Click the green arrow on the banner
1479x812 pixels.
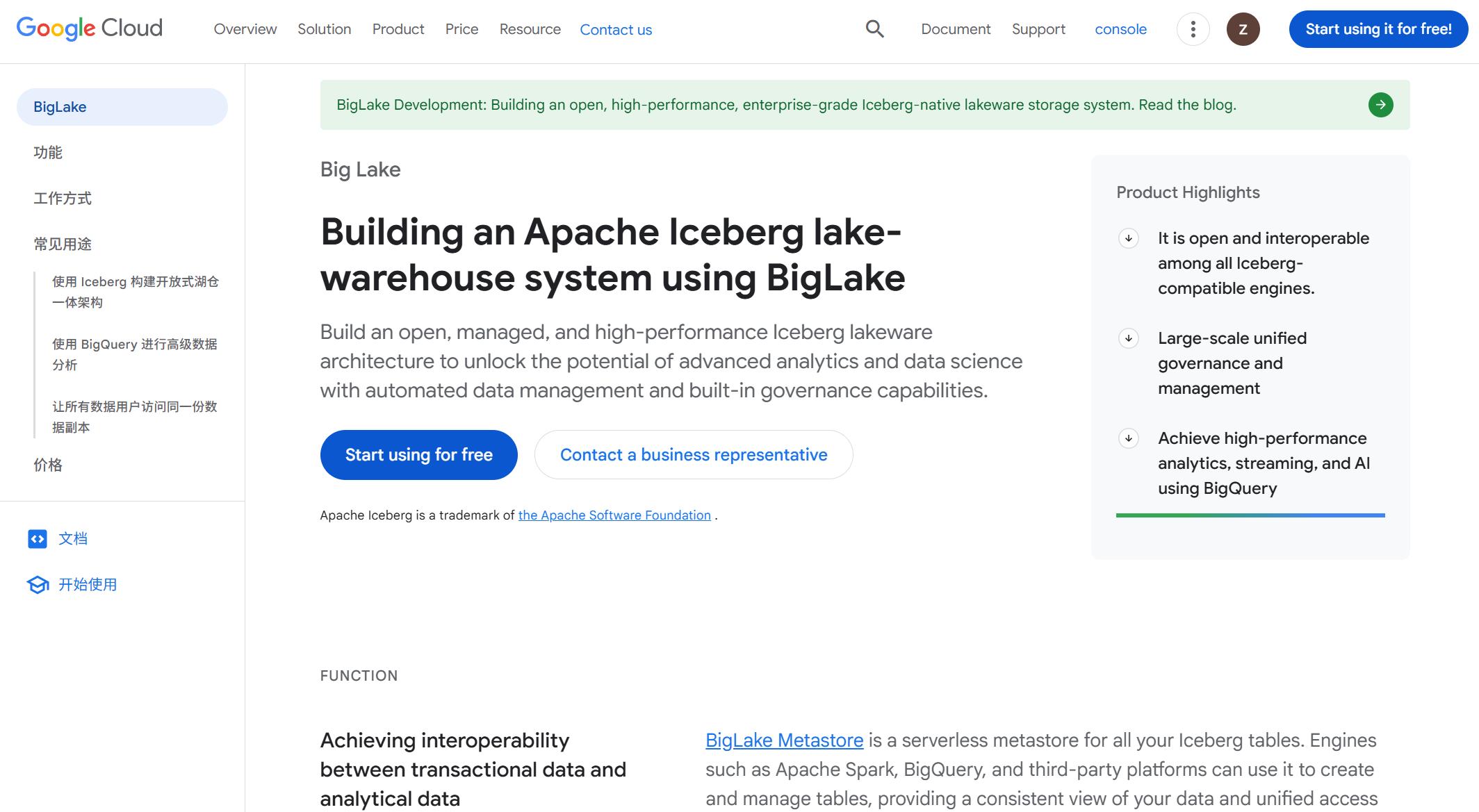[1381, 105]
